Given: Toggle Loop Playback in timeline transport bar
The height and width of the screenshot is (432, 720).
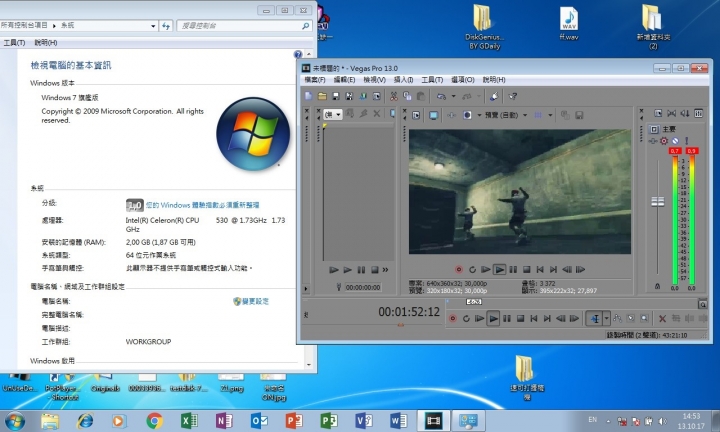Looking at the screenshot, I should coord(466,318).
